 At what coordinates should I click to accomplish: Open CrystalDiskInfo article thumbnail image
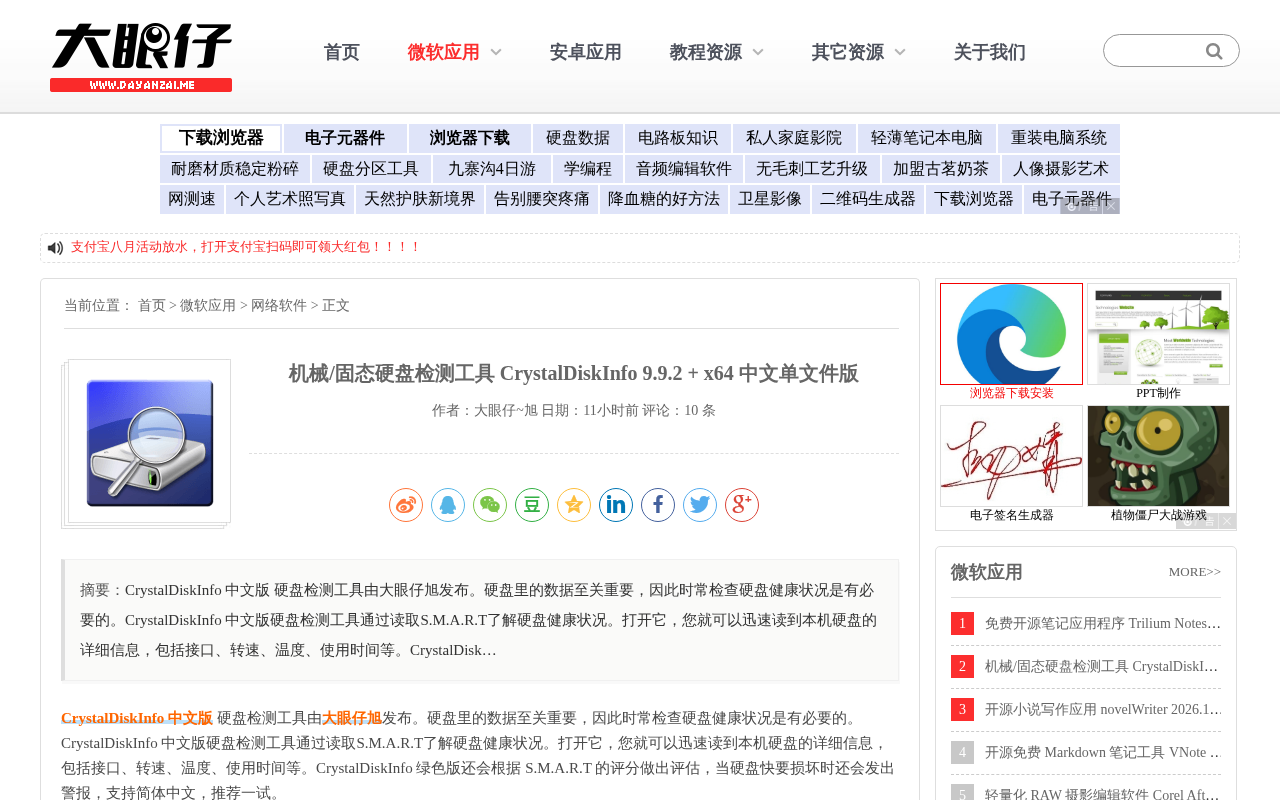pyautogui.click(x=150, y=442)
